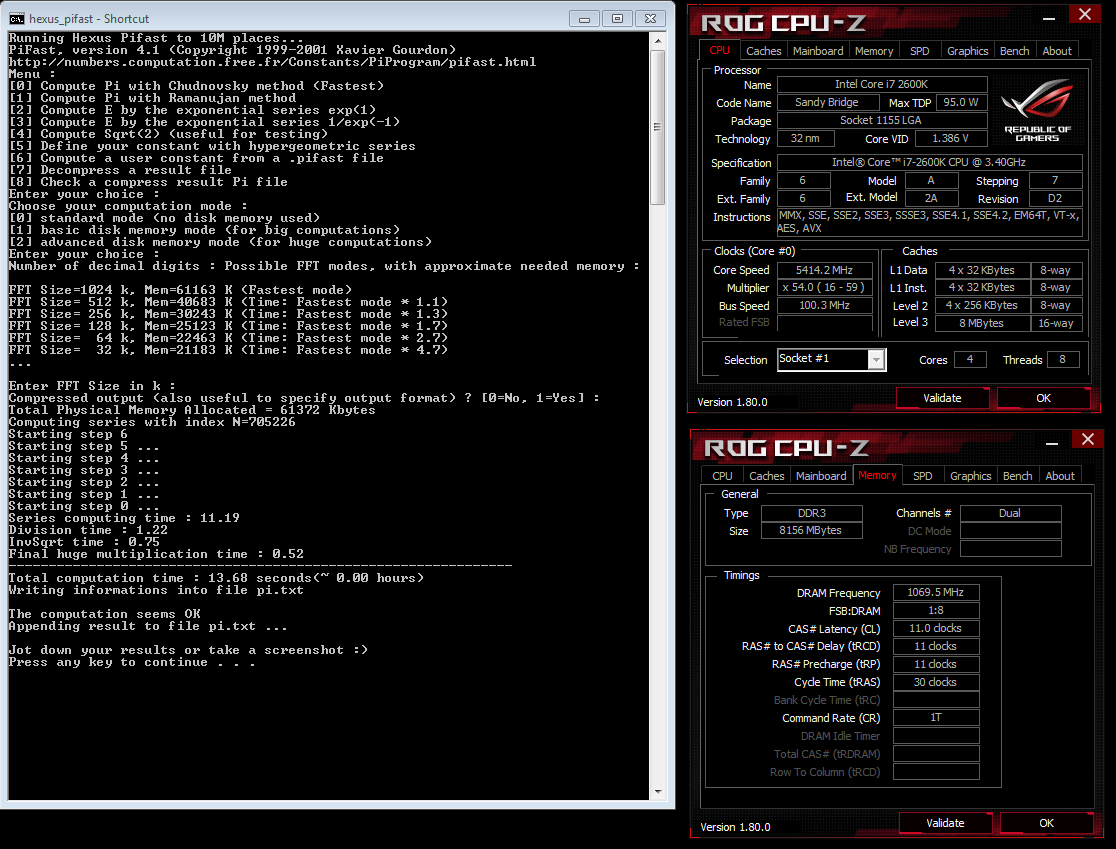Click the Core VID 1.386 V value

pos(950,138)
